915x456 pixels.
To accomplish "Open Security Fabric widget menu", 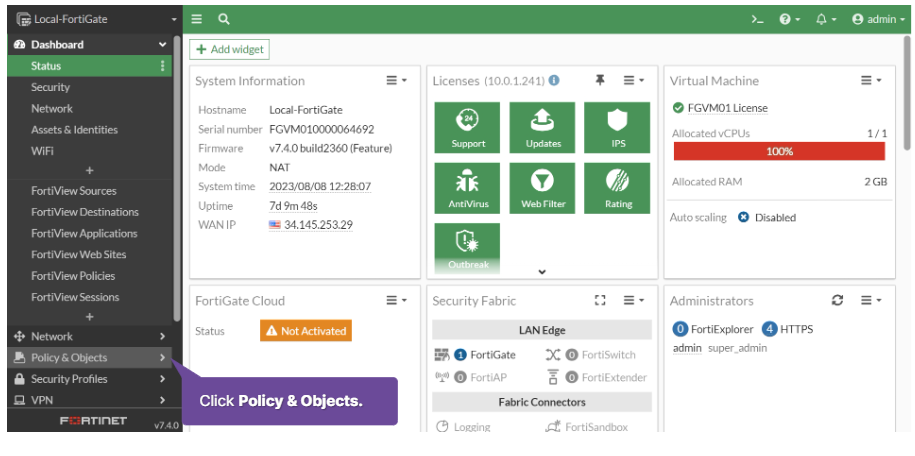I will pos(634,300).
